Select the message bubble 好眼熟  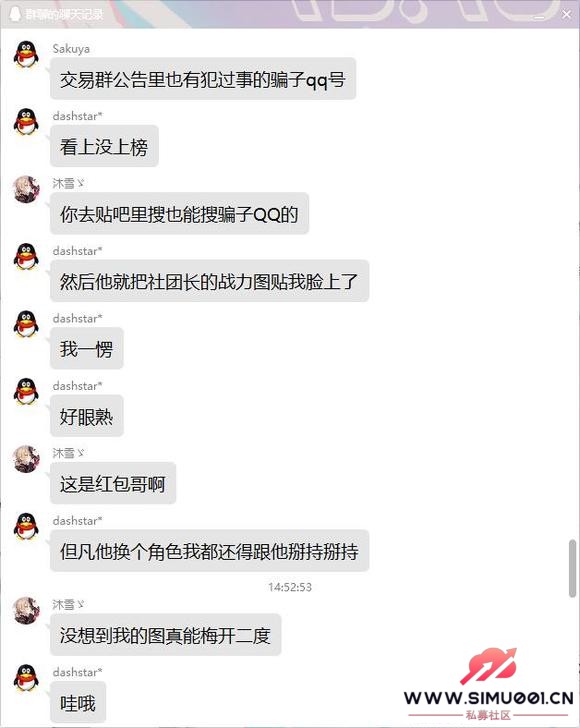(x=87, y=416)
